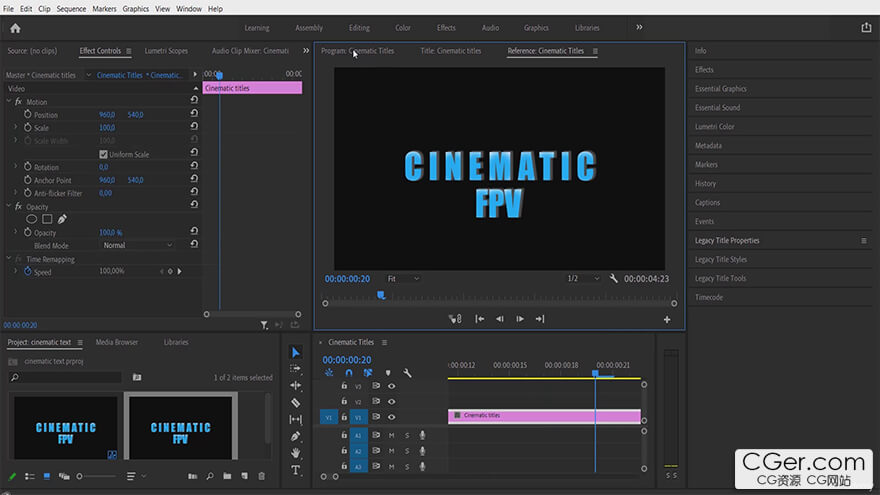Solo audio track A2
The height and width of the screenshot is (495, 880).
click(x=407, y=451)
